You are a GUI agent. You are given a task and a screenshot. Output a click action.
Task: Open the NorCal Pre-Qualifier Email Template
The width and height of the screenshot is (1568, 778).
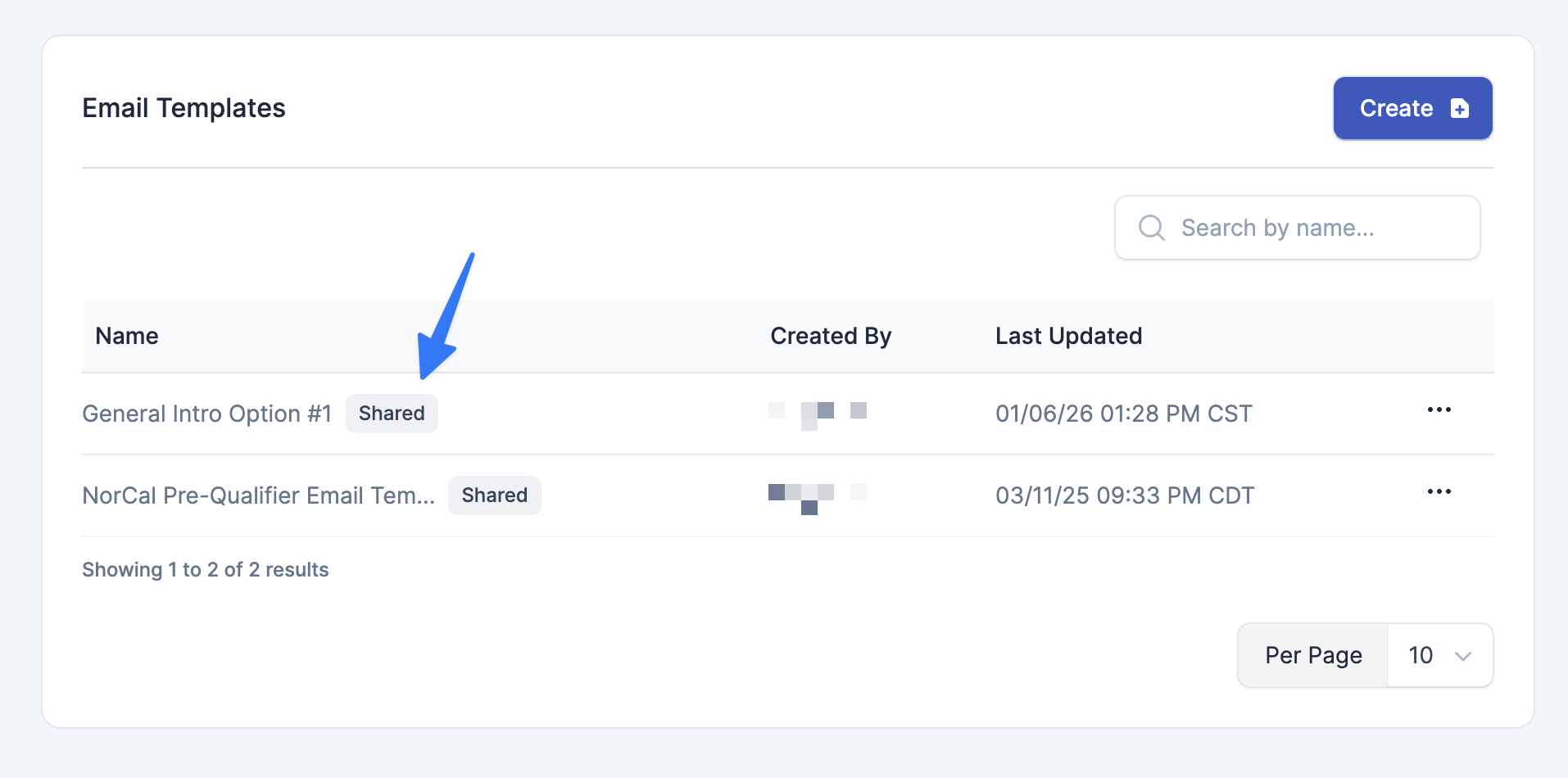tap(259, 495)
